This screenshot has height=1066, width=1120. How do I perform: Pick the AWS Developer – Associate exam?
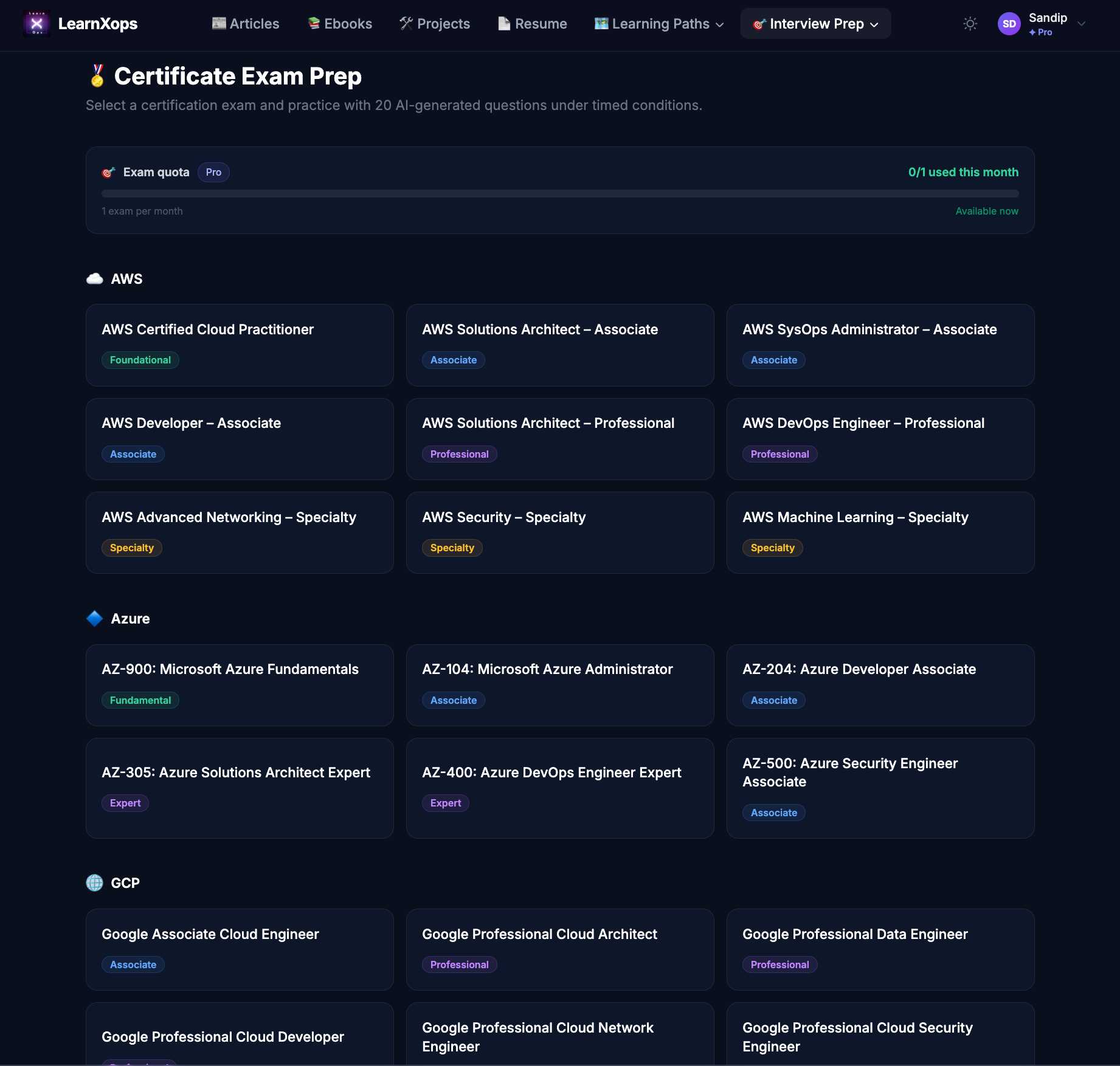click(240, 439)
